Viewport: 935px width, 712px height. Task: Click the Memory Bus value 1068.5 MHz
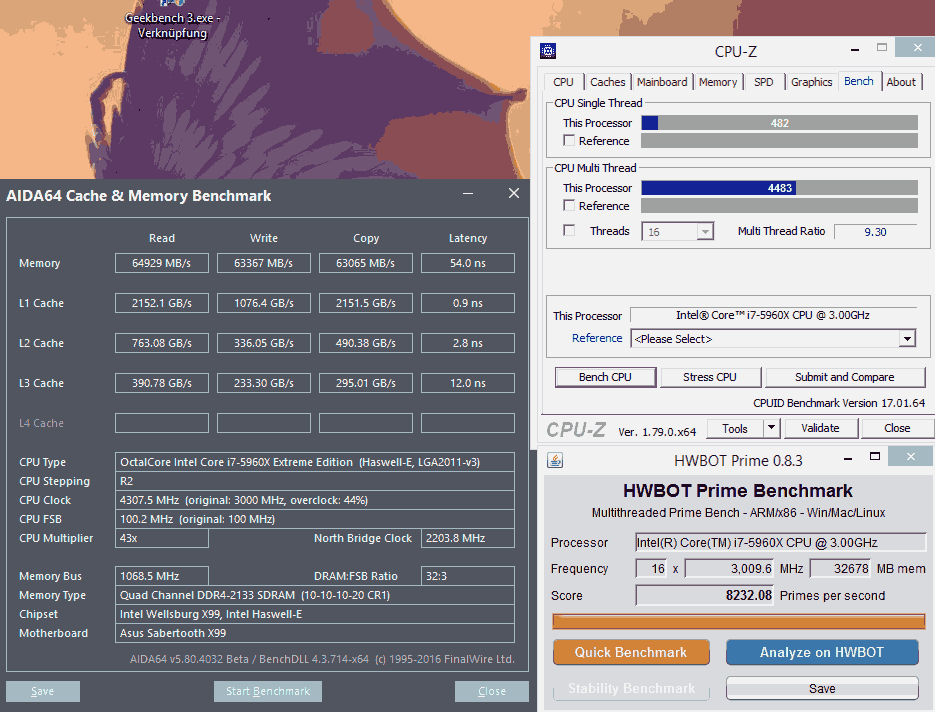click(162, 576)
